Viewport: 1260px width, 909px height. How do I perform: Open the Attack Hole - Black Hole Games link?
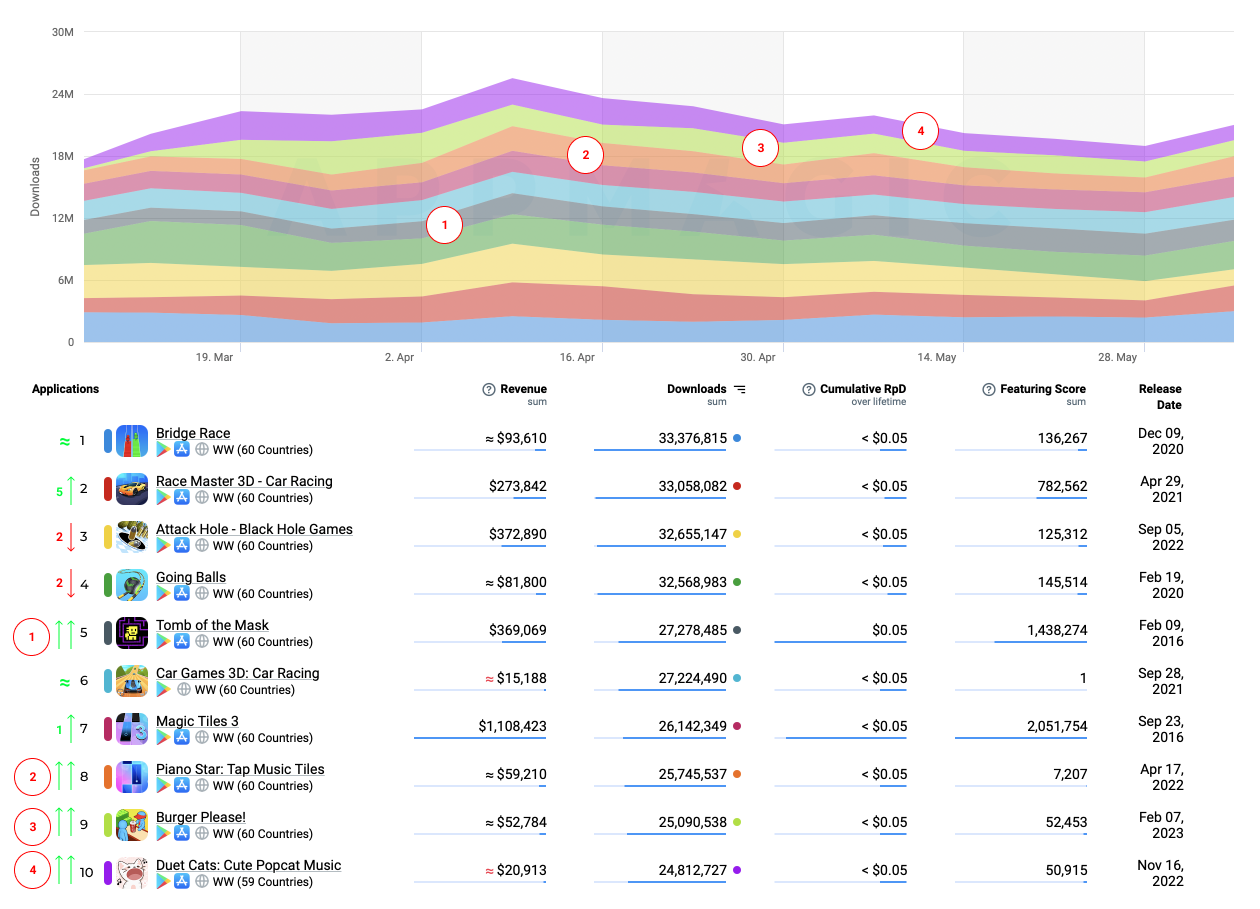coord(253,529)
